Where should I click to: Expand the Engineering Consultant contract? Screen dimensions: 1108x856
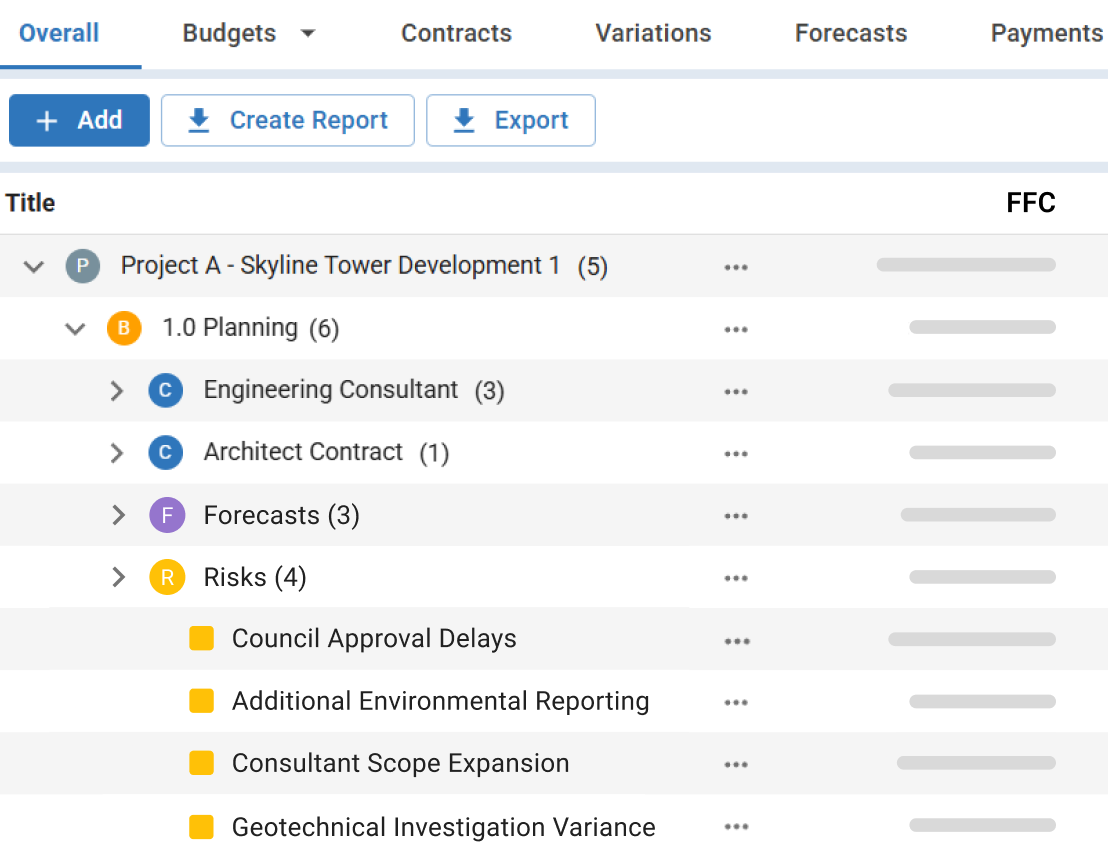pyautogui.click(x=119, y=390)
